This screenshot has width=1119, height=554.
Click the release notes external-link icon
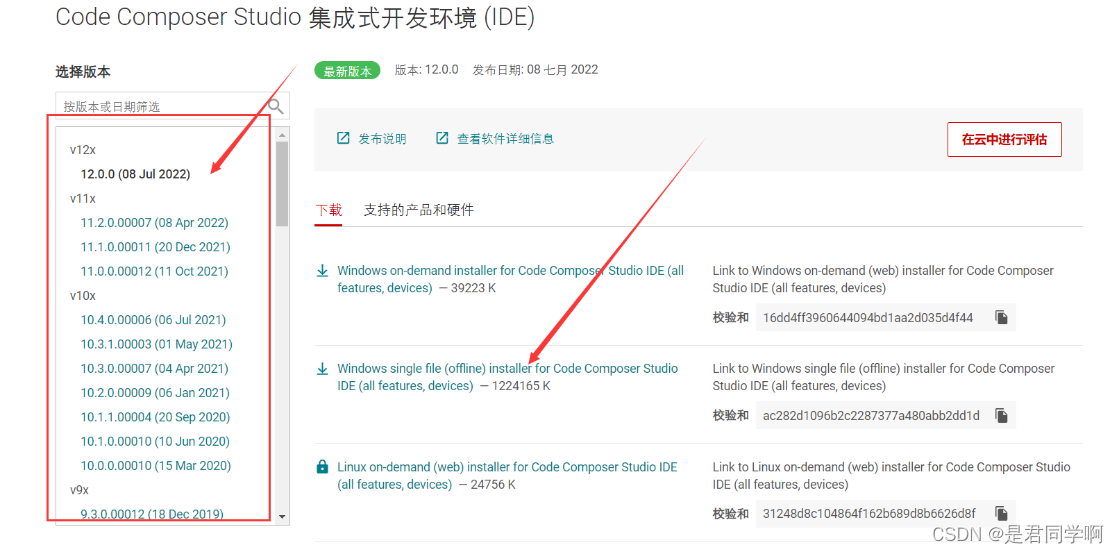point(343,138)
